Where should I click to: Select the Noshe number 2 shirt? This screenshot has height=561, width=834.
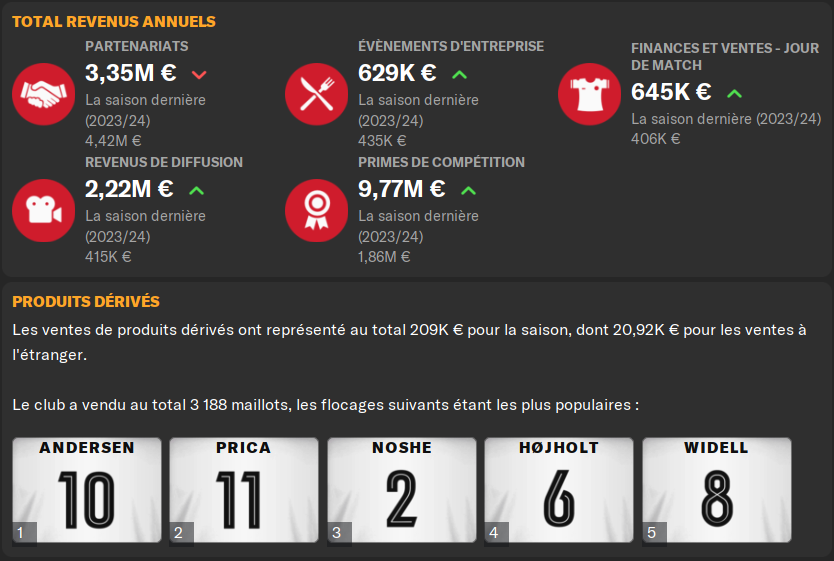tap(400, 491)
